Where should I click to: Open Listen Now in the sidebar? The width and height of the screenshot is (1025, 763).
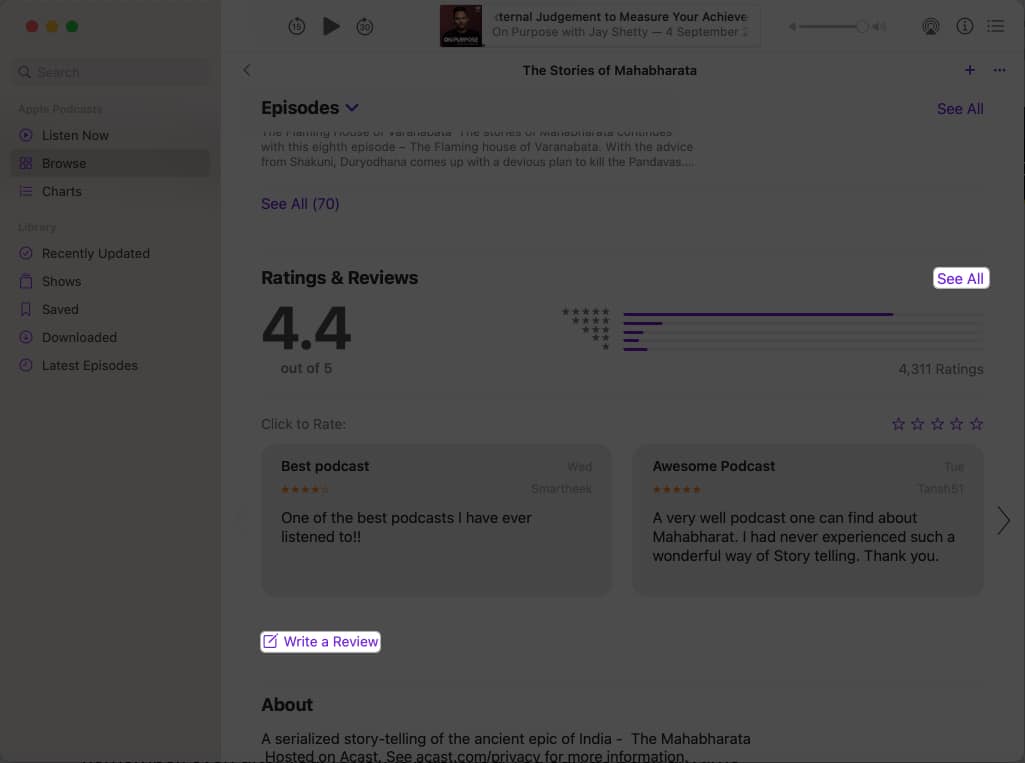[x=110, y=135]
